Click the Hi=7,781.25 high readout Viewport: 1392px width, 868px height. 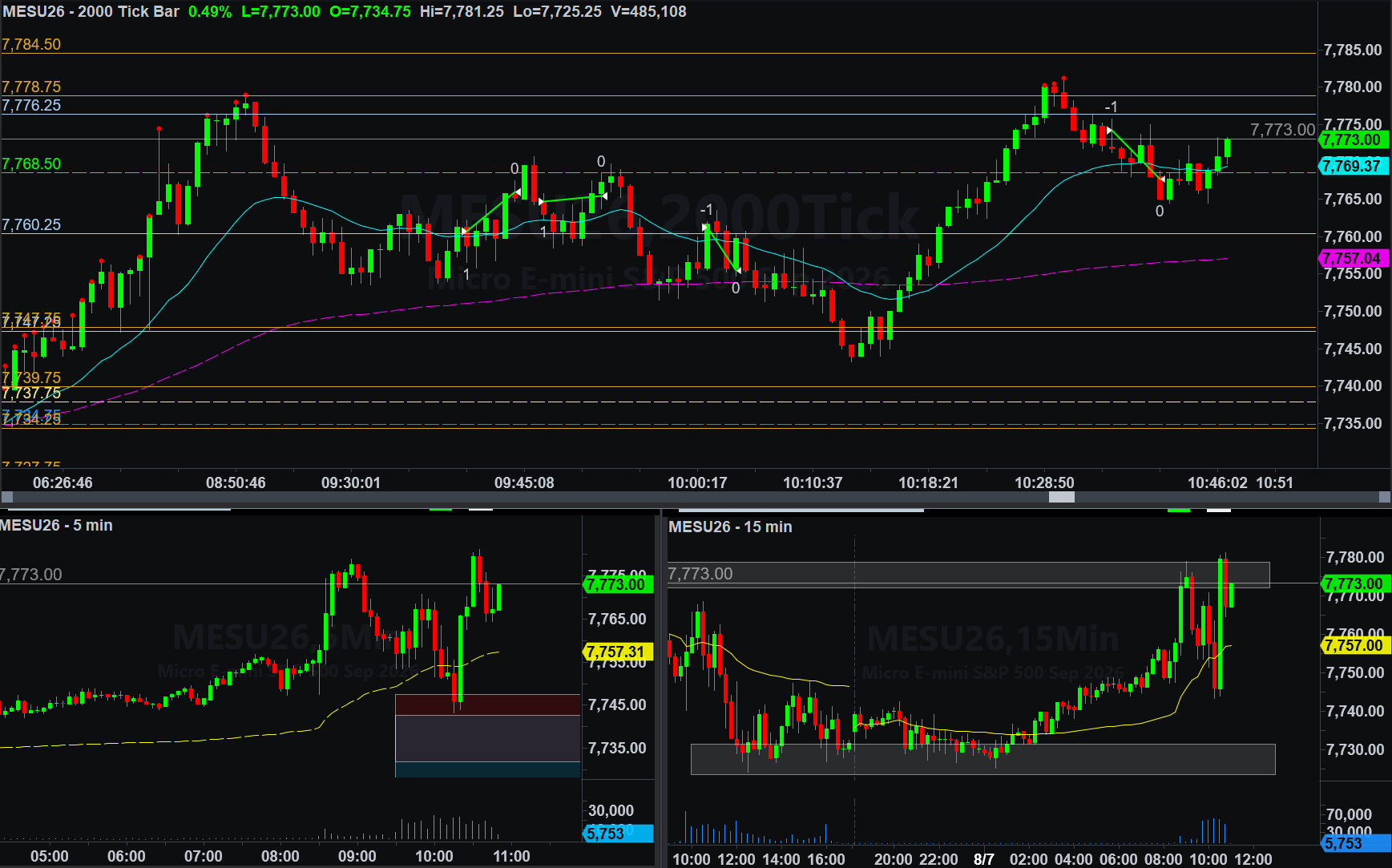462,12
